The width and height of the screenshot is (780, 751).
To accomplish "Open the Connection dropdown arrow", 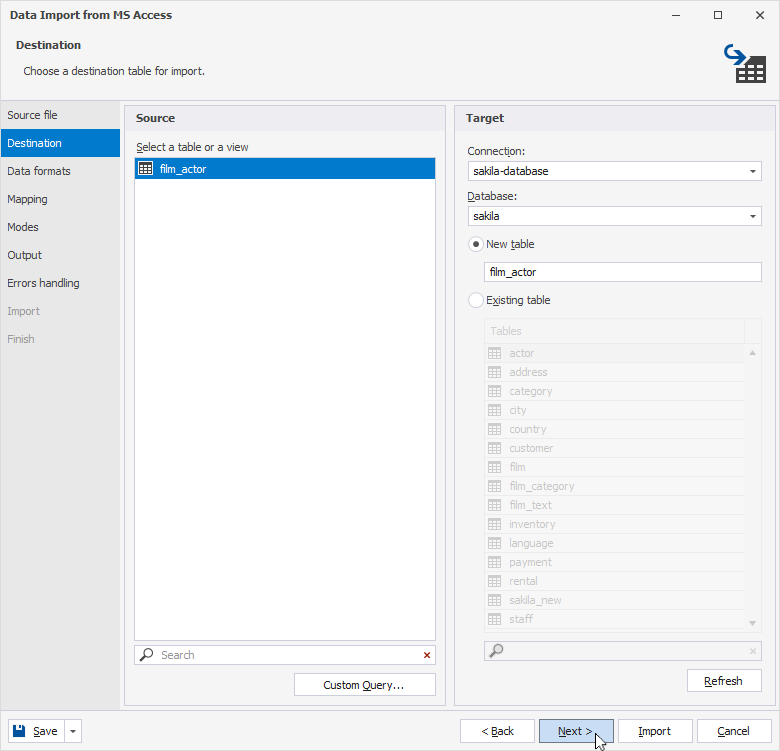I will (753, 171).
